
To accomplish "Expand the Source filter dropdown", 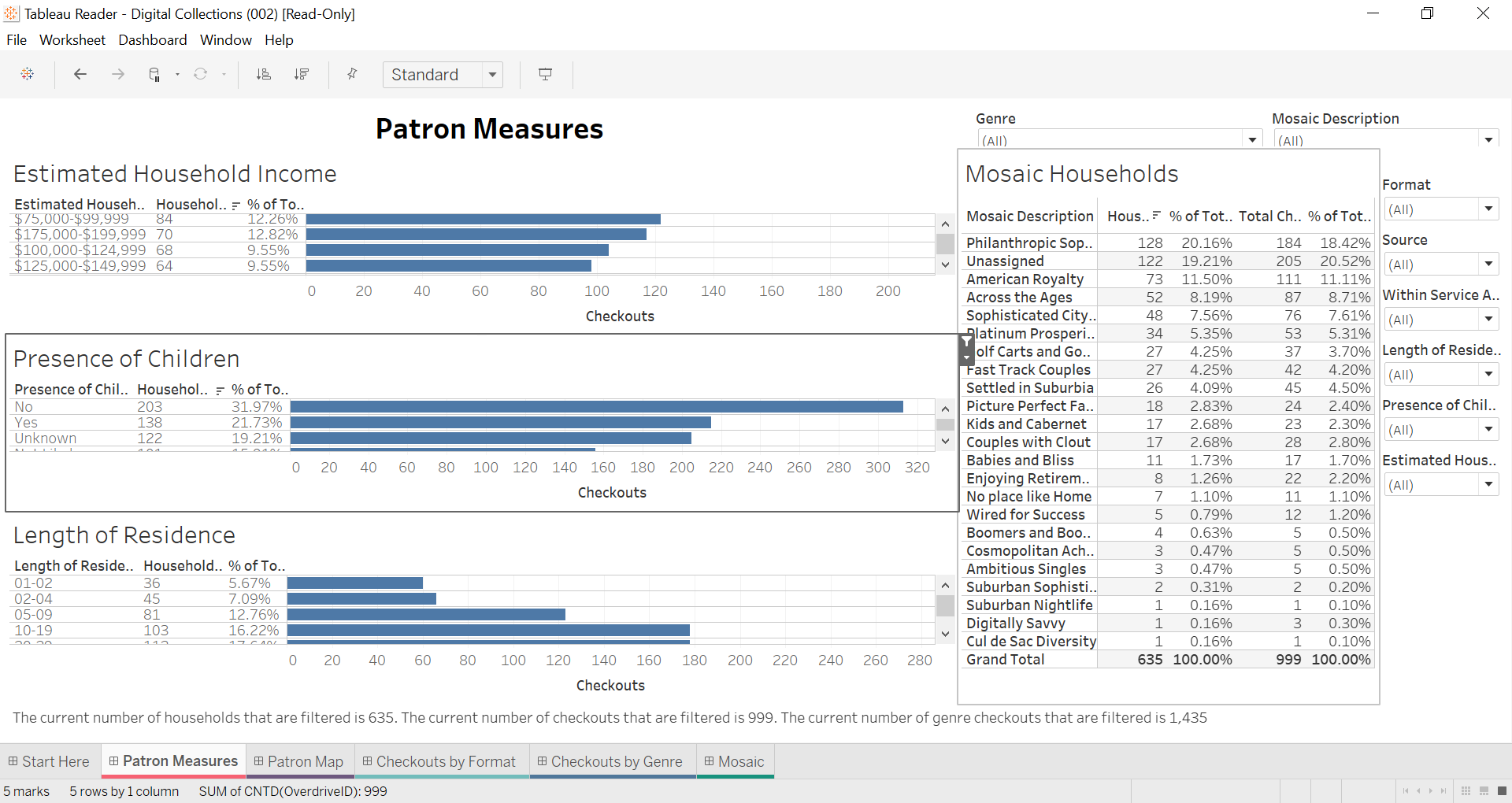I will click(1488, 265).
